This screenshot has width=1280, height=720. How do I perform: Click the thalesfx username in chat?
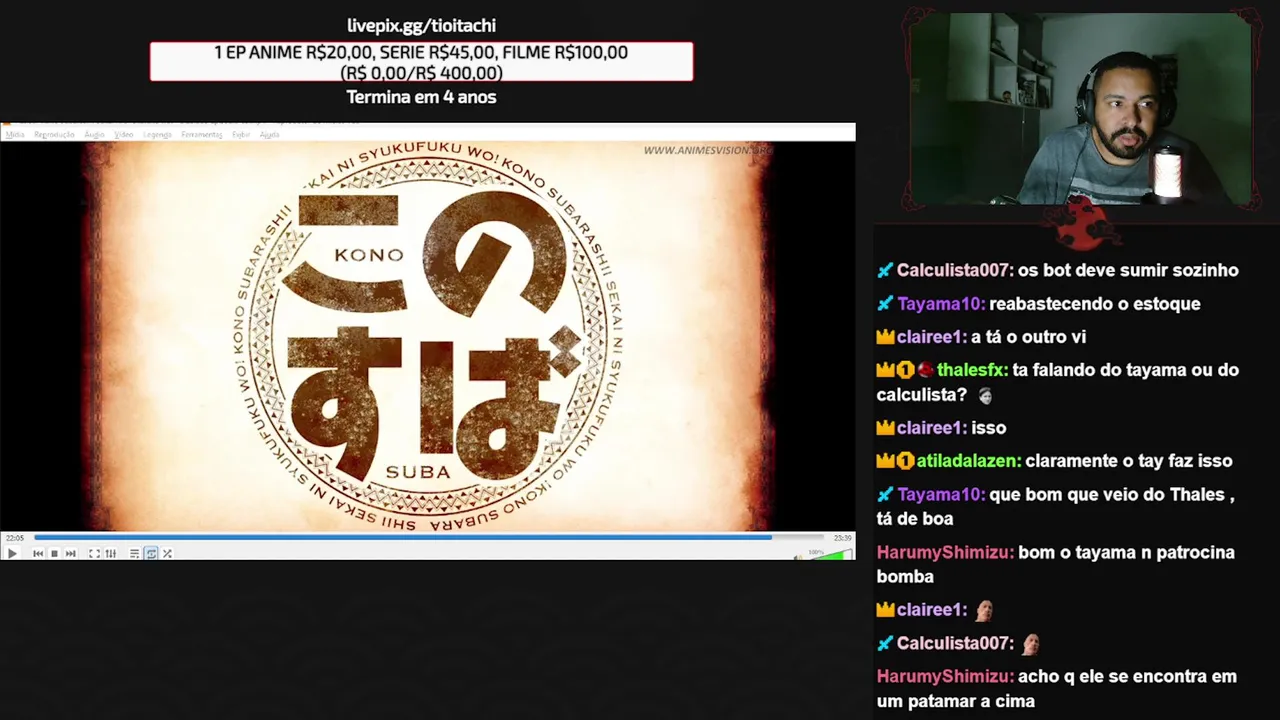[972, 370]
